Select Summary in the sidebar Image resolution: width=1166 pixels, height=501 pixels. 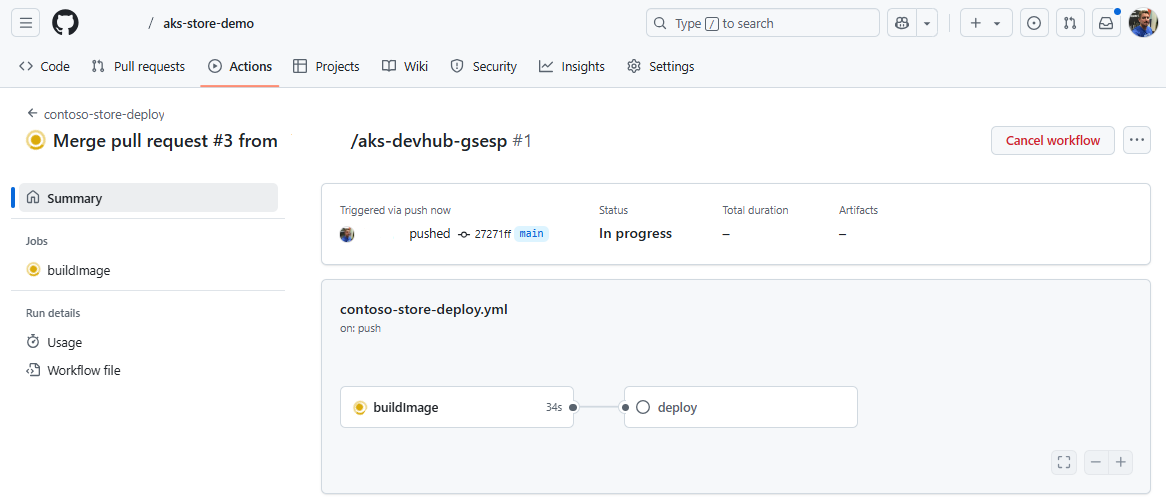click(x=148, y=198)
